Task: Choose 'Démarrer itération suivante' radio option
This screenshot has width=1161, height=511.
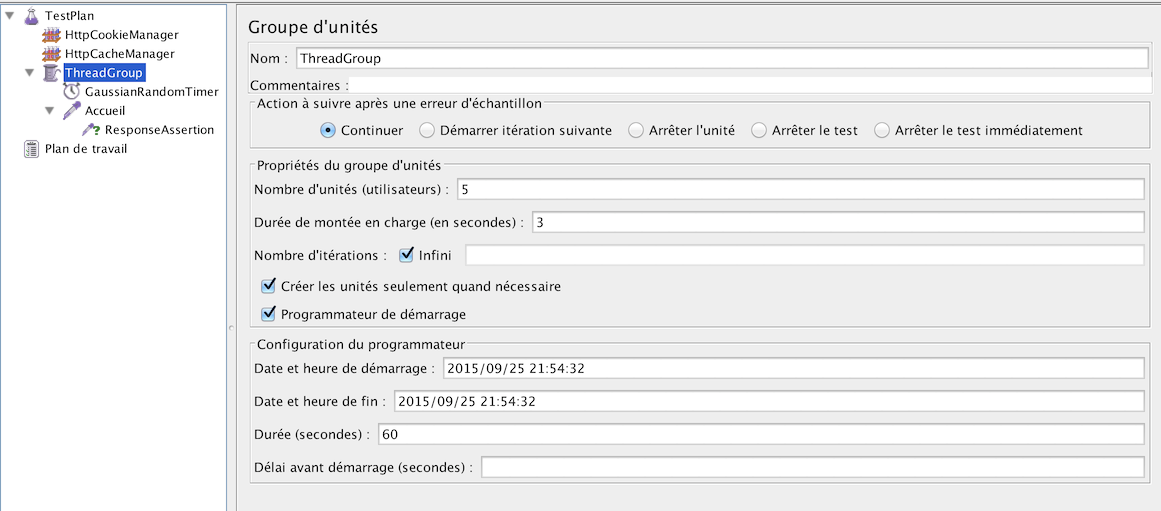Action: pos(427,130)
